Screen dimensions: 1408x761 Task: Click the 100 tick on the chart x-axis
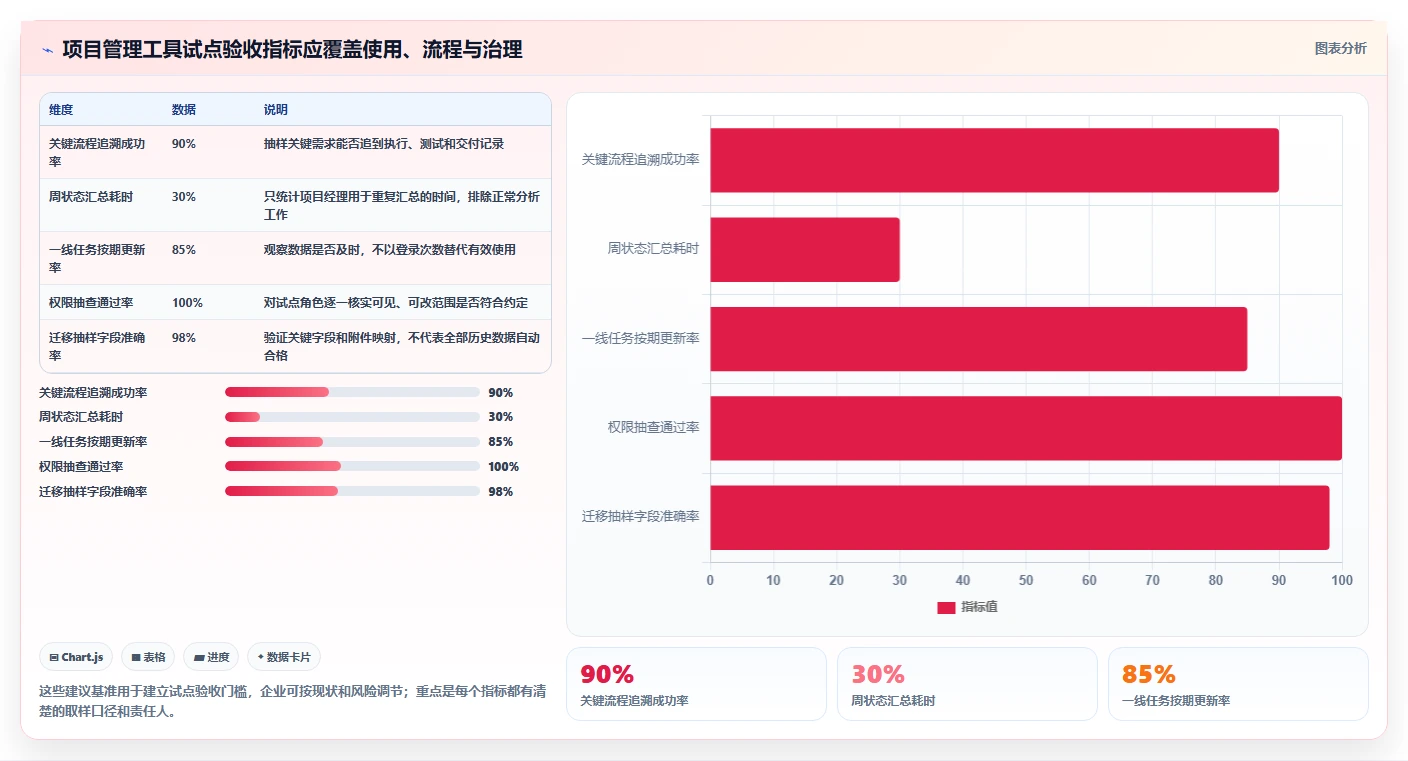click(1342, 580)
